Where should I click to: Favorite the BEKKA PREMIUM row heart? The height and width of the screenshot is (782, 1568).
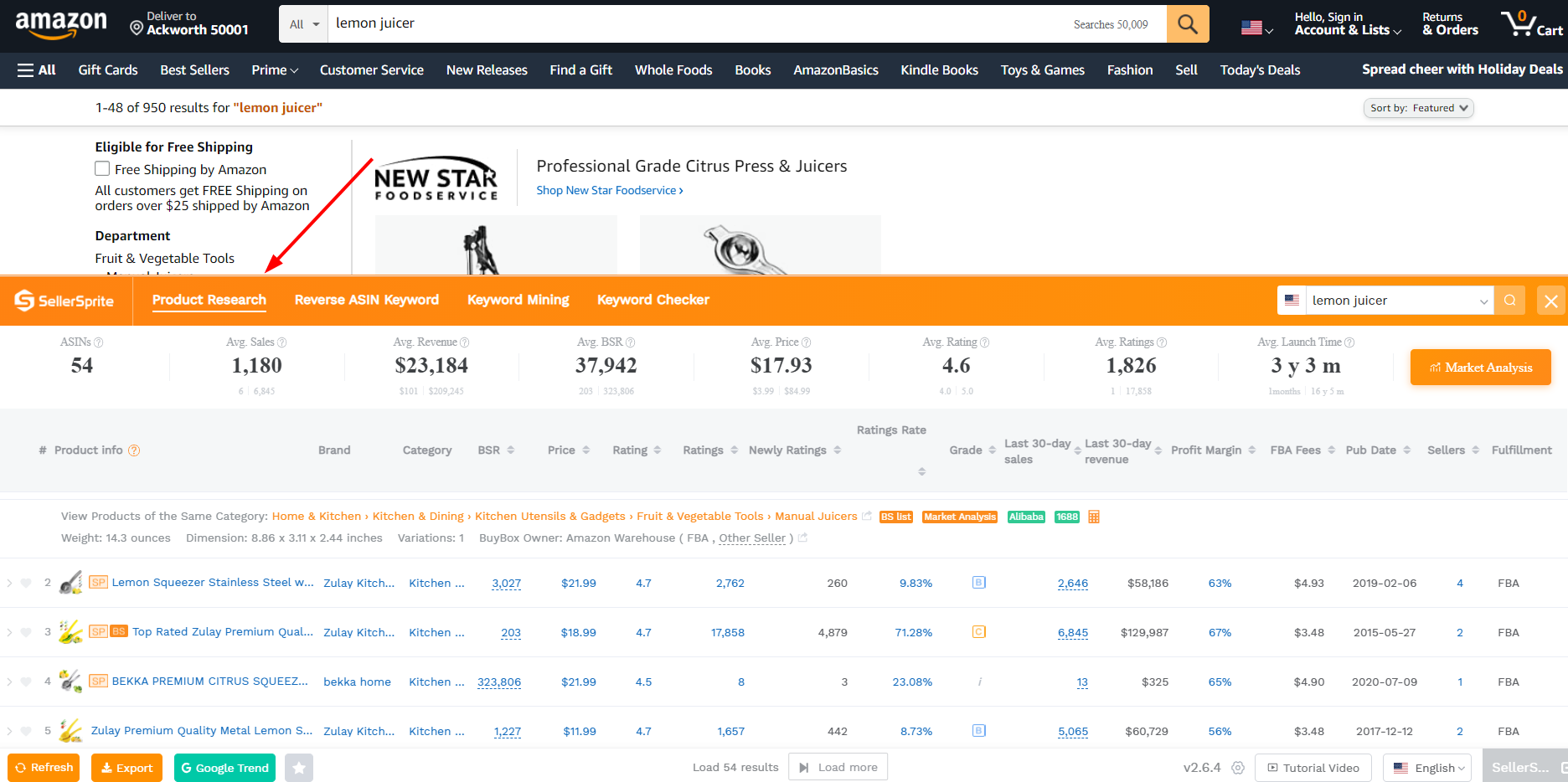pyautogui.click(x=26, y=682)
